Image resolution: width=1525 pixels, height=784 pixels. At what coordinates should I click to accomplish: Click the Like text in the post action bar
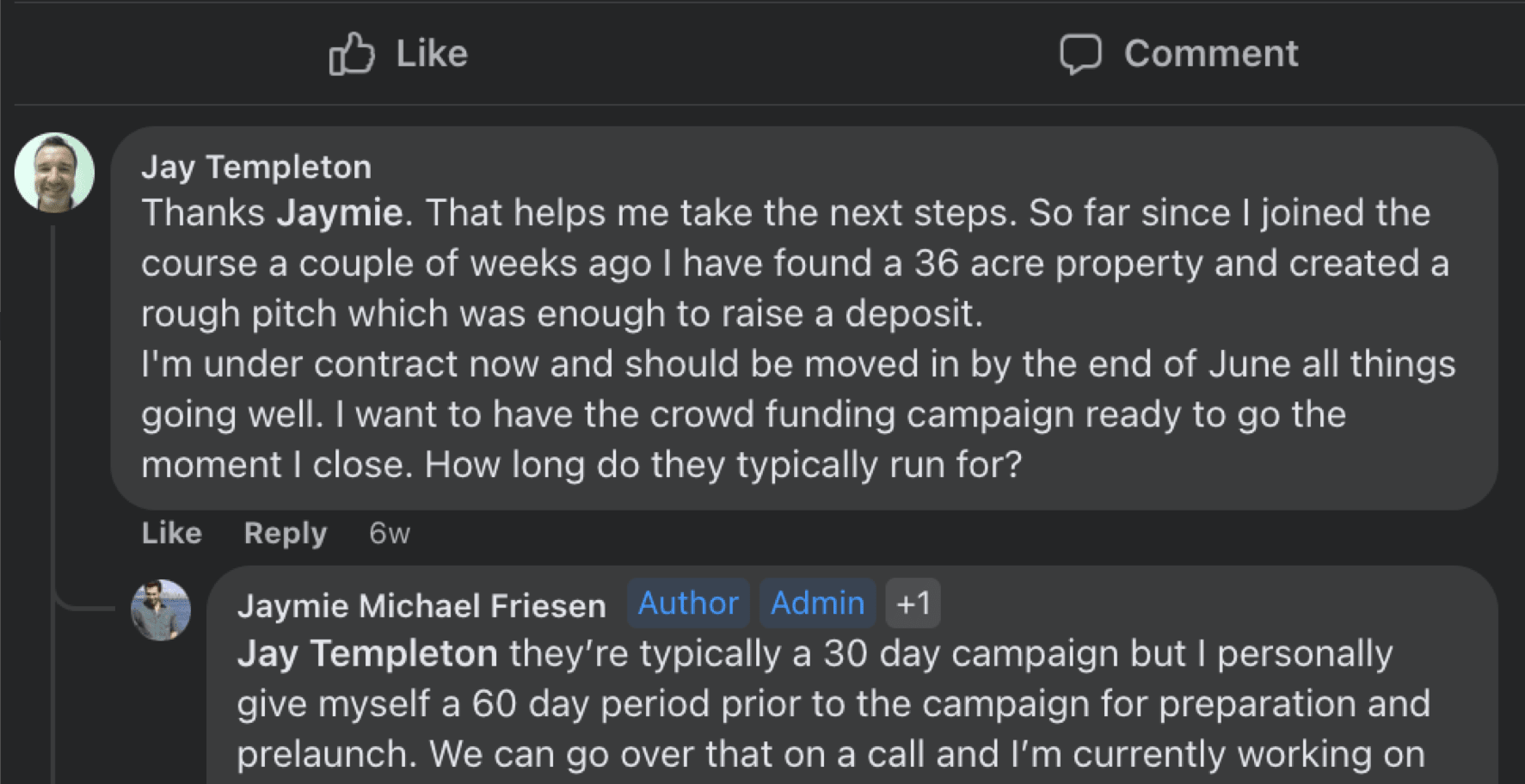click(432, 53)
